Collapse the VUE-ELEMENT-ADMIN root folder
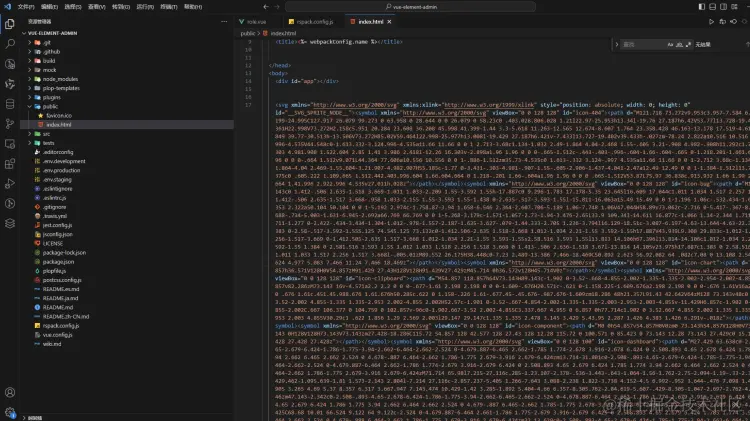Image resolution: width=750 pixels, height=421 pixels. (127, 33)
